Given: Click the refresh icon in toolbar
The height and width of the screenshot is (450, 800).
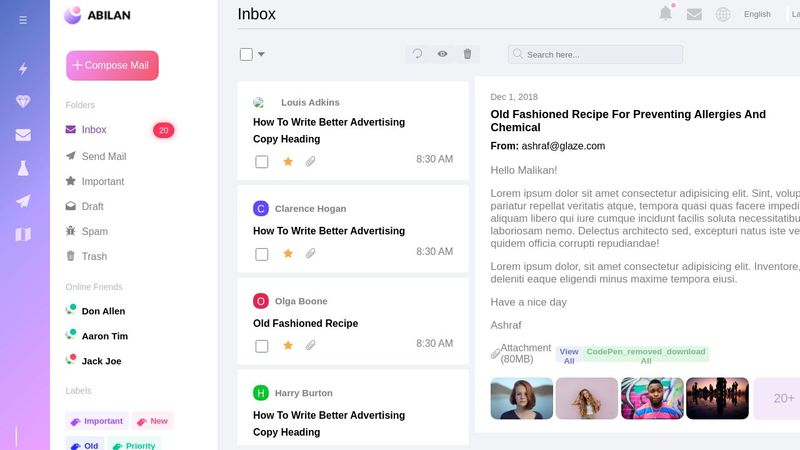Looking at the screenshot, I should point(418,54).
